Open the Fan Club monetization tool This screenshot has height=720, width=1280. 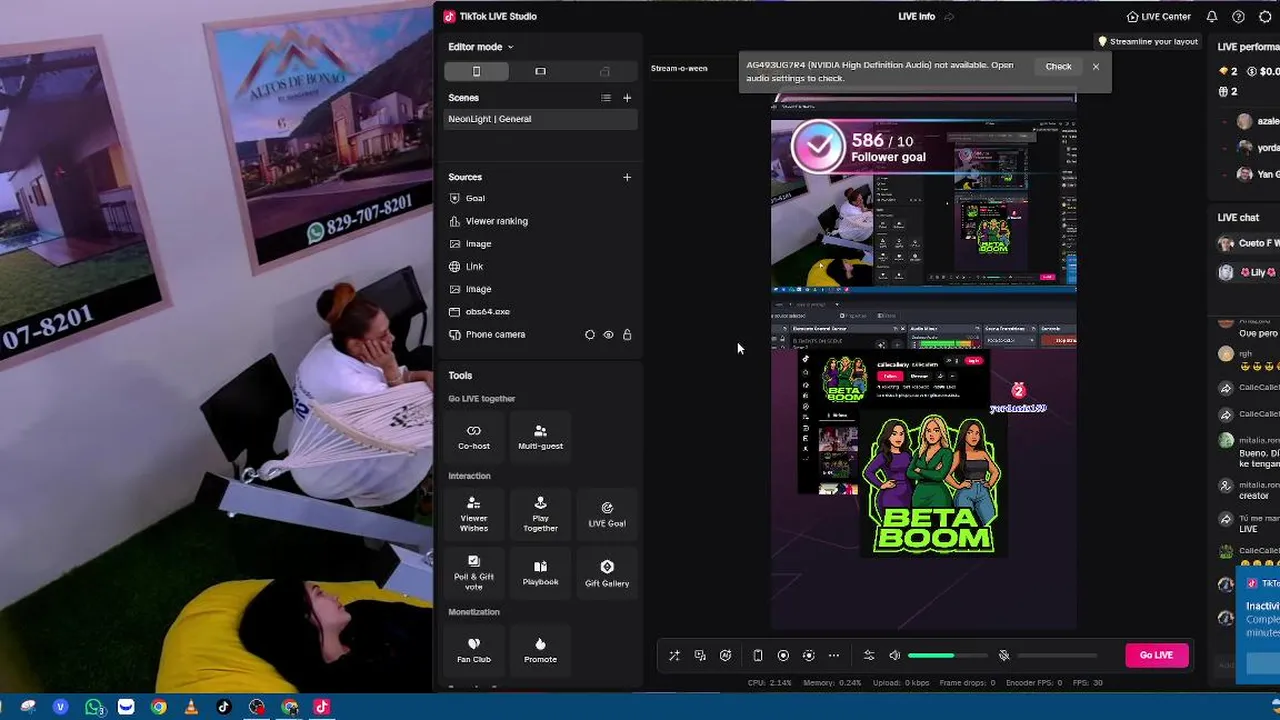[474, 650]
